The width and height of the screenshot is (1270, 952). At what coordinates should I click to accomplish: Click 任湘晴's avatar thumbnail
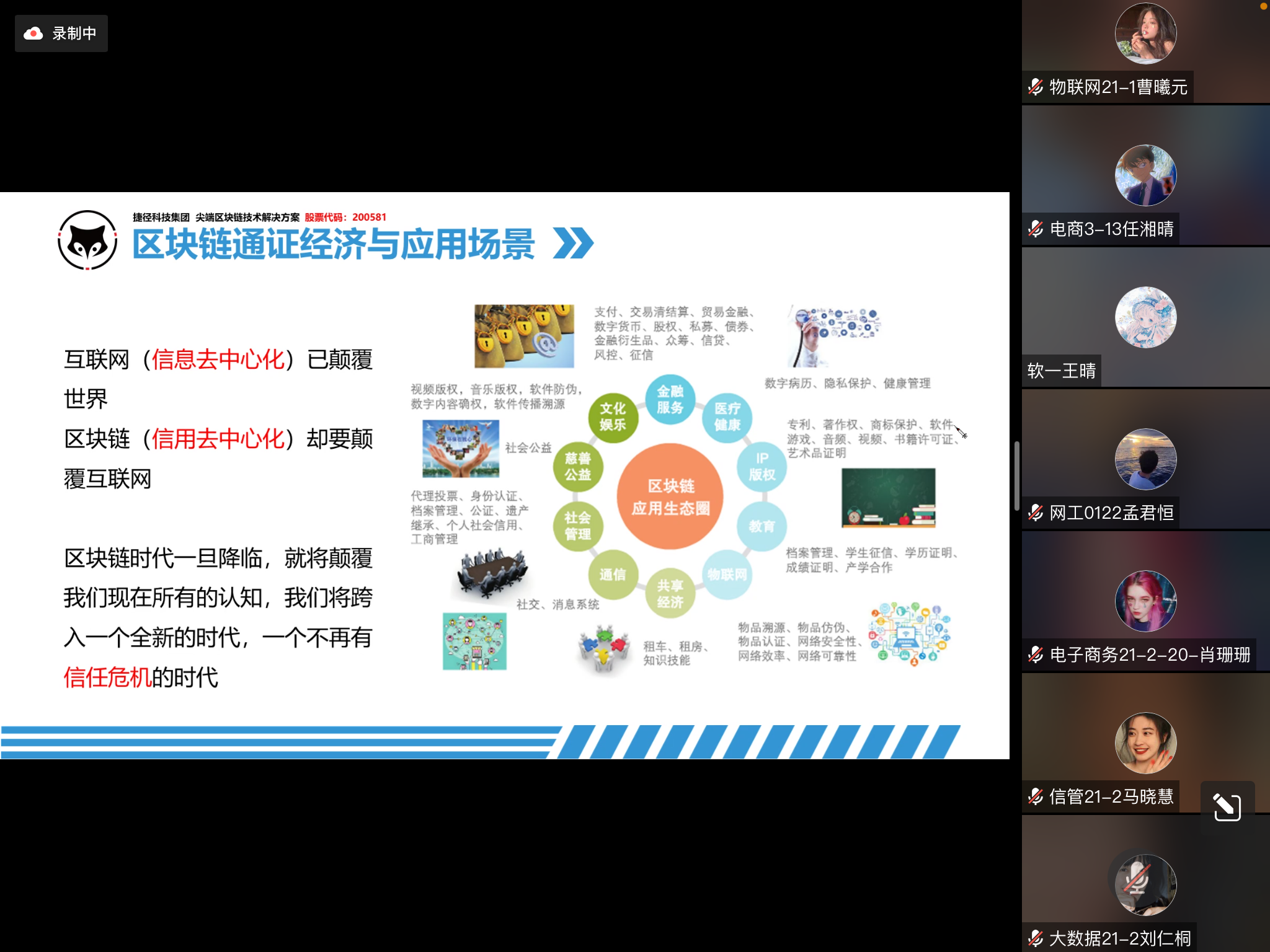tap(1145, 175)
